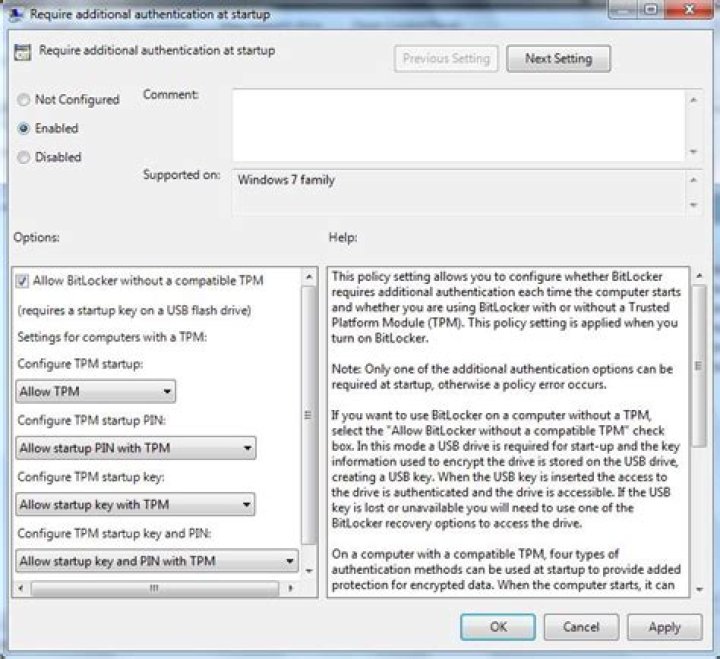
Task: Click the 'Options:' label
Action: click(x=36, y=237)
